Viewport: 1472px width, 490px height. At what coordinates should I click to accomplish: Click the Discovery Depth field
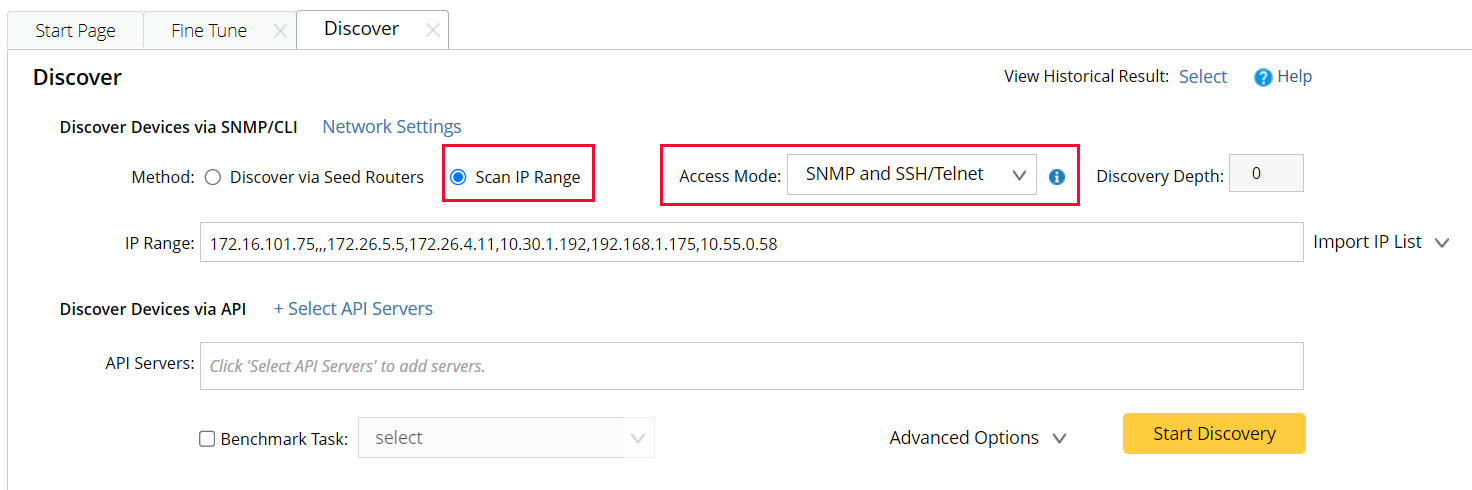1265,174
